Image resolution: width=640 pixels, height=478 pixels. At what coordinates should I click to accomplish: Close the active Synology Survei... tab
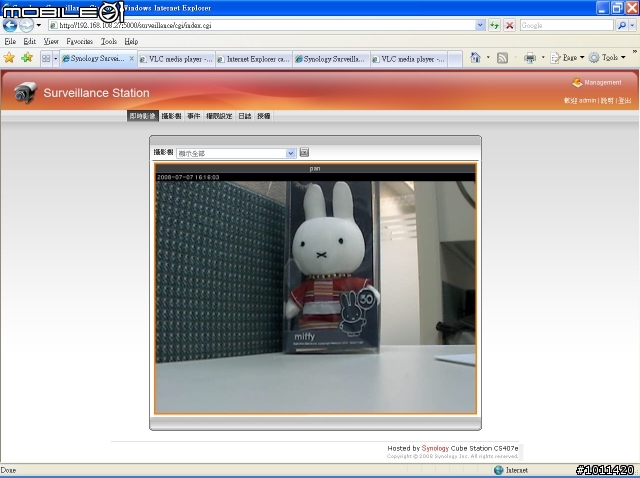pyautogui.click(x=131, y=59)
